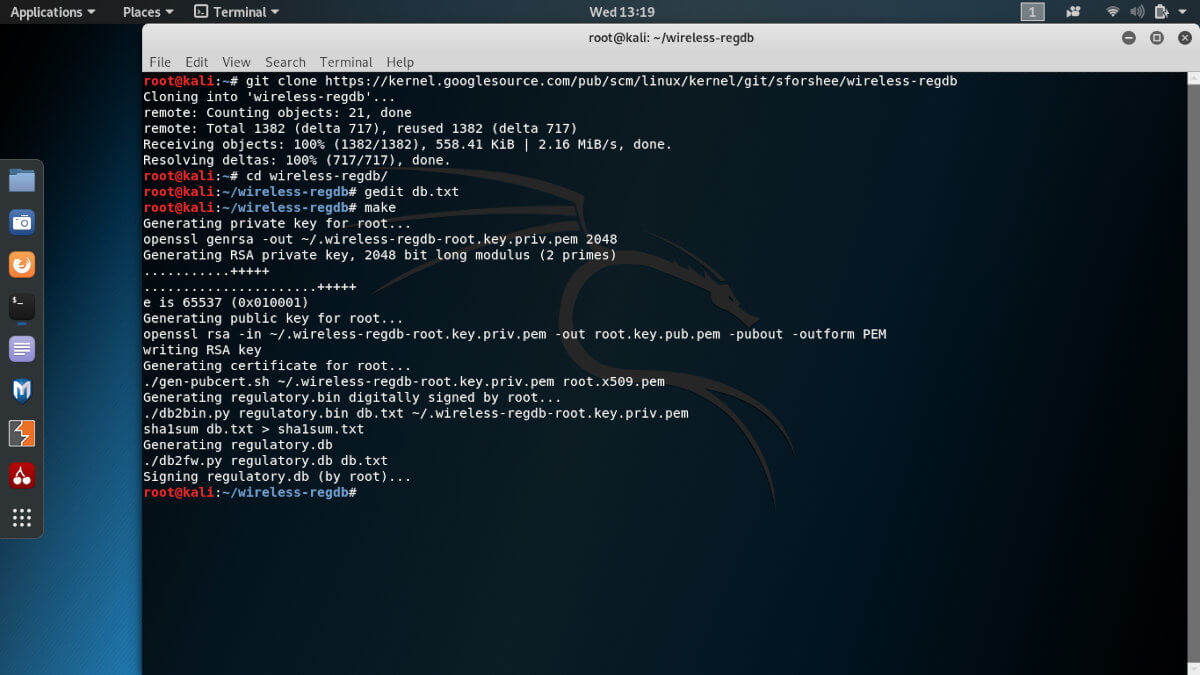1200x675 pixels.
Task: Open Burp Suite from the dock
Action: [x=22, y=433]
